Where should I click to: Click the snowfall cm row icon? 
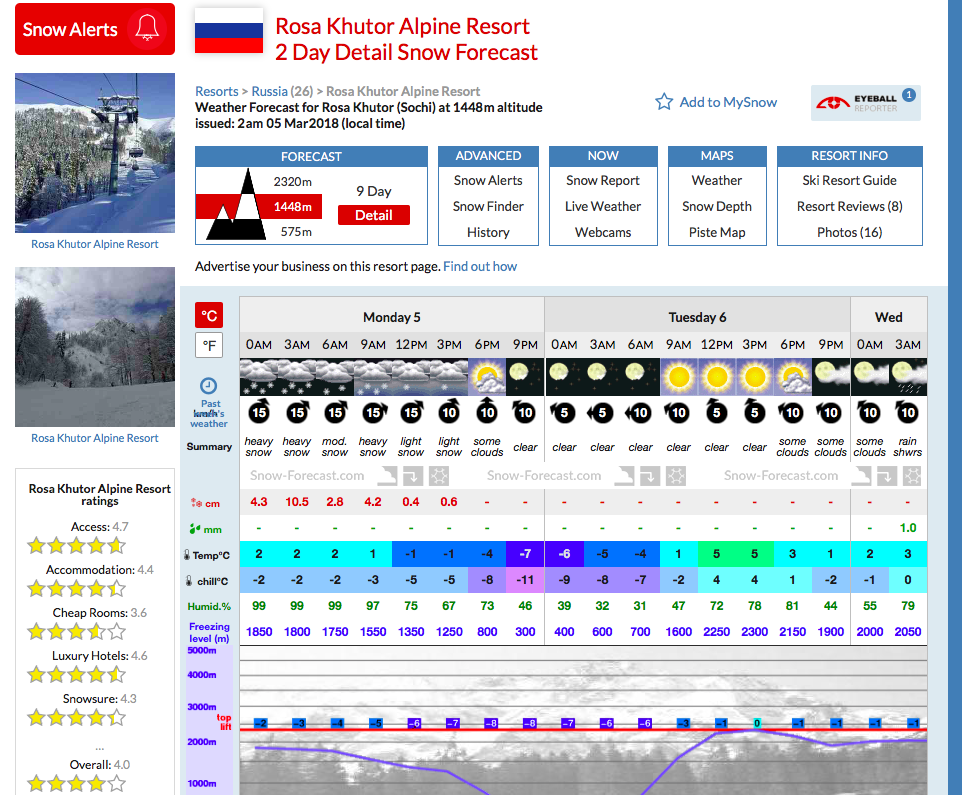coord(196,503)
